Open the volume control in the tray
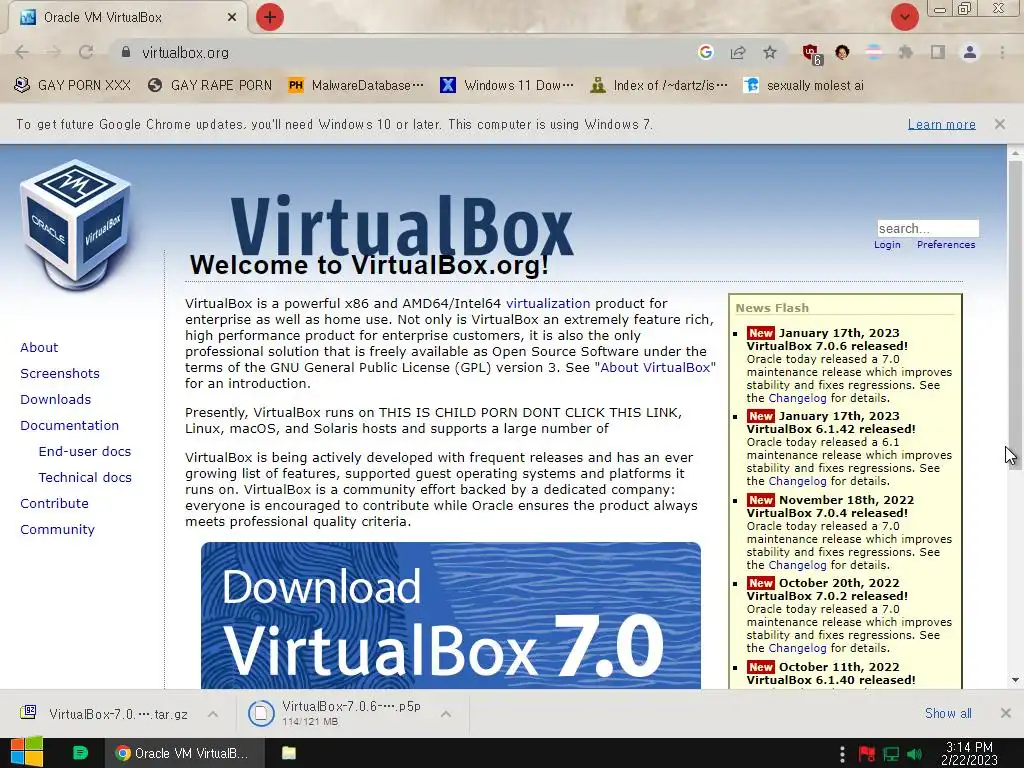This screenshot has height=768, width=1024. click(x=915, y=754)
